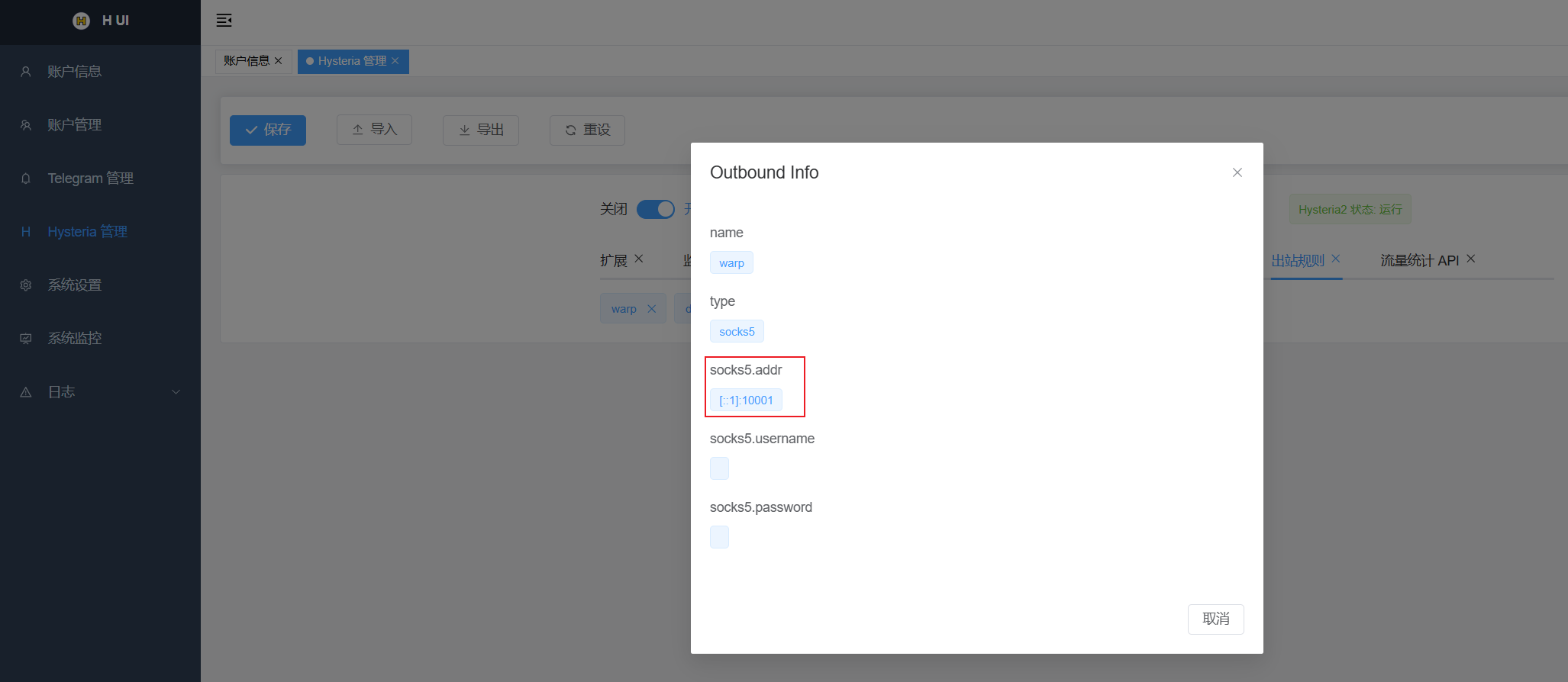Select the 流量统计 API tab
This screenshot has width=1568, height=682.
tap(1420, 261)
